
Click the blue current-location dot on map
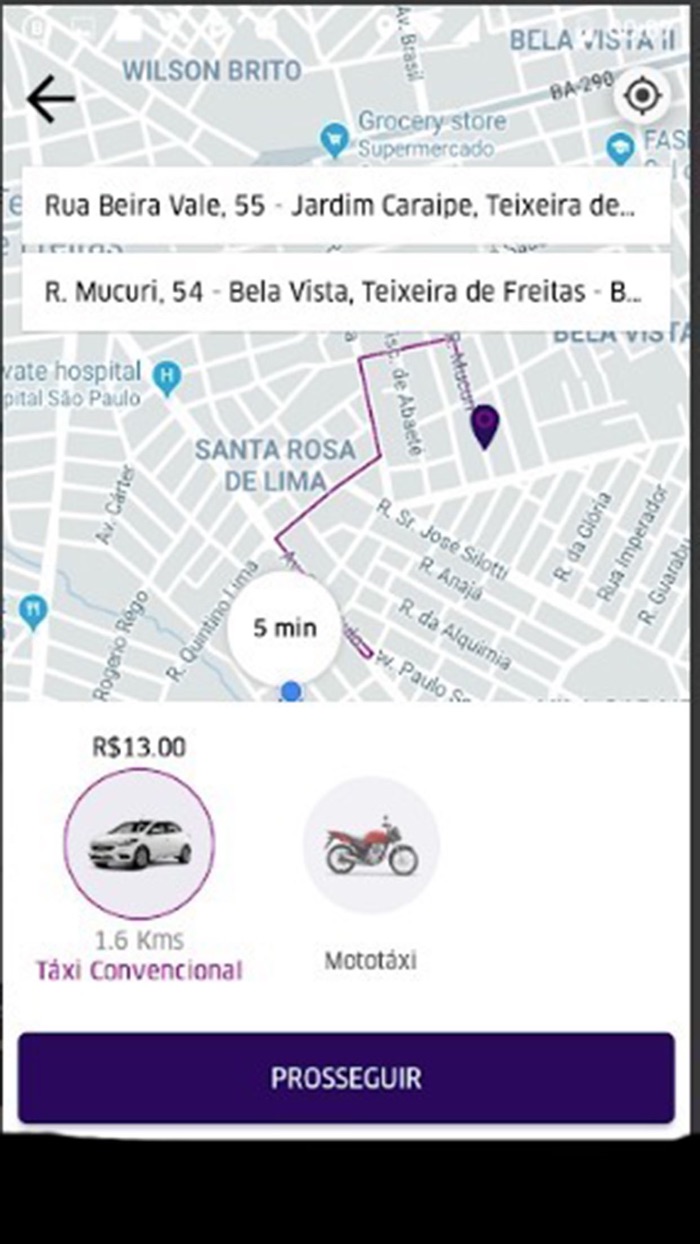tap(290, 689)
